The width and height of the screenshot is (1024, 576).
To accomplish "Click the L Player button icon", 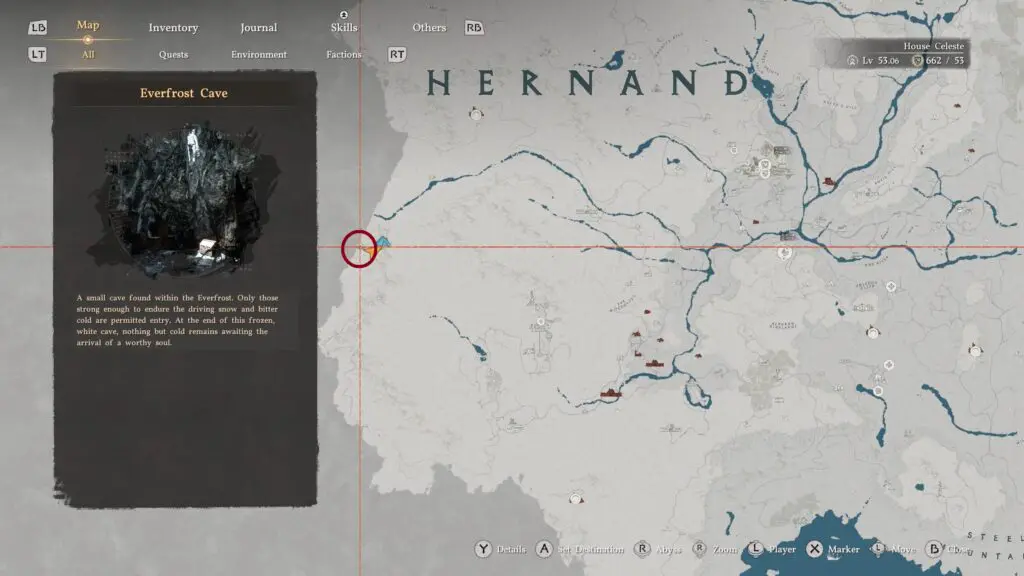I will 756,549.
